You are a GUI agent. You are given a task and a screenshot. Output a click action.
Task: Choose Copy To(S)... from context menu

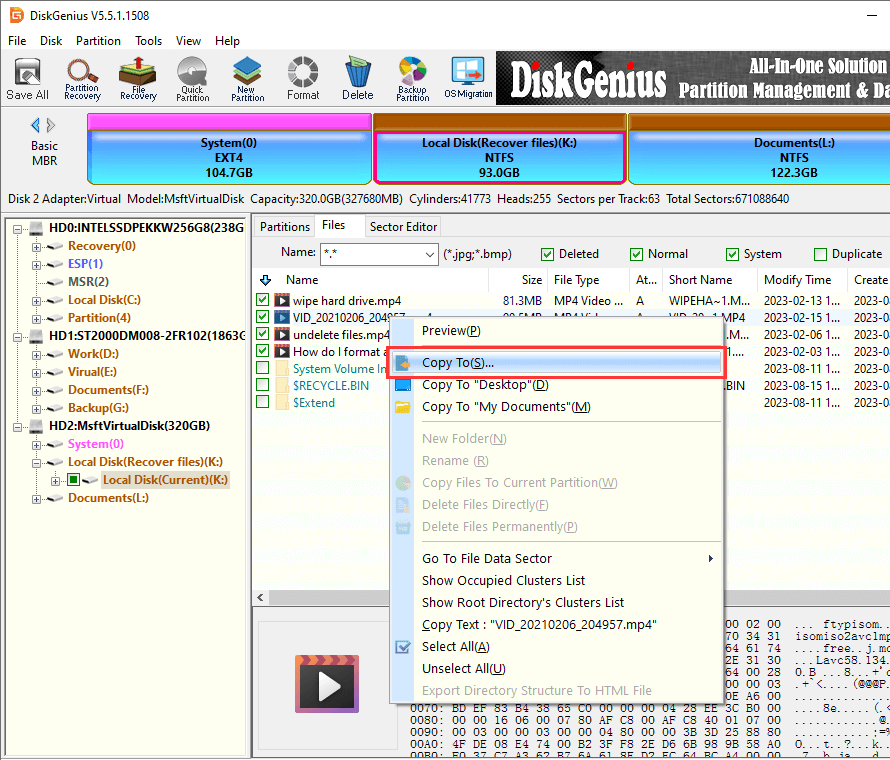[x=457, y=363]
